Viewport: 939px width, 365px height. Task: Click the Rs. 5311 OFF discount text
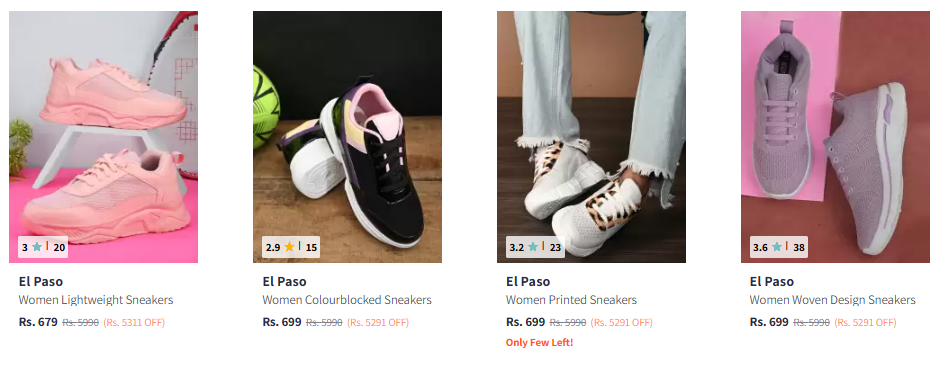tap(134, 322)
